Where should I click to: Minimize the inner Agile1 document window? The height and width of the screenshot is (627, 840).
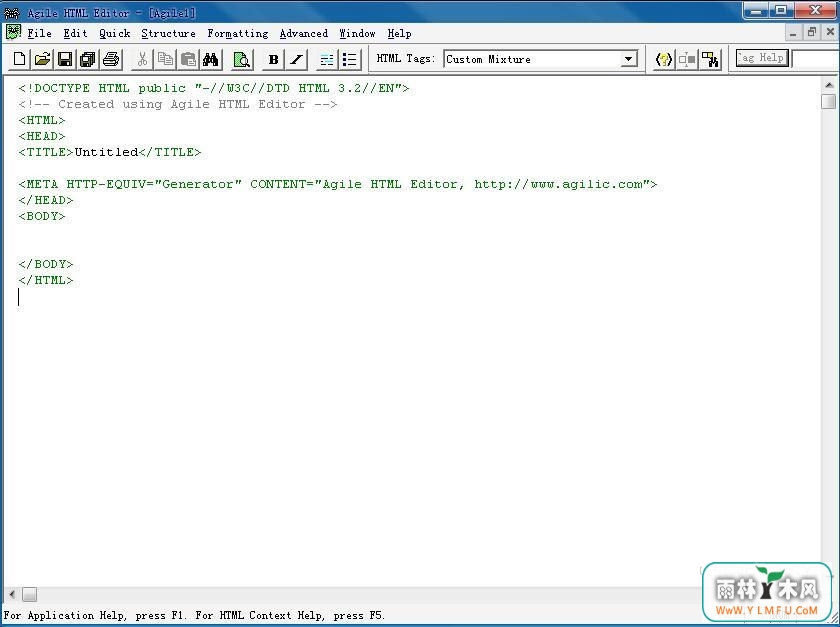pos(793,33)
